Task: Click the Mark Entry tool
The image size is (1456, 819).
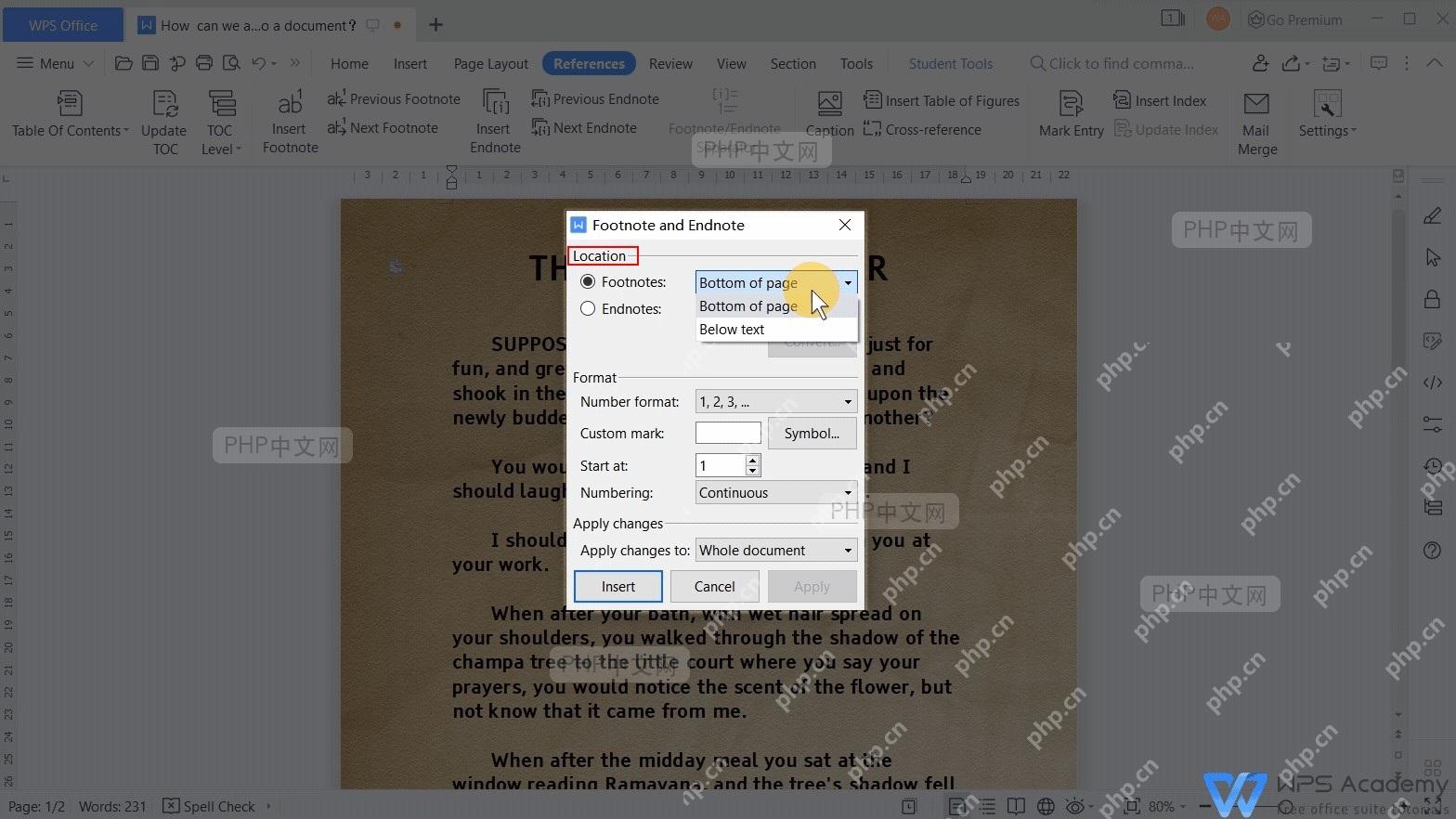Action: pos(1072,114)
